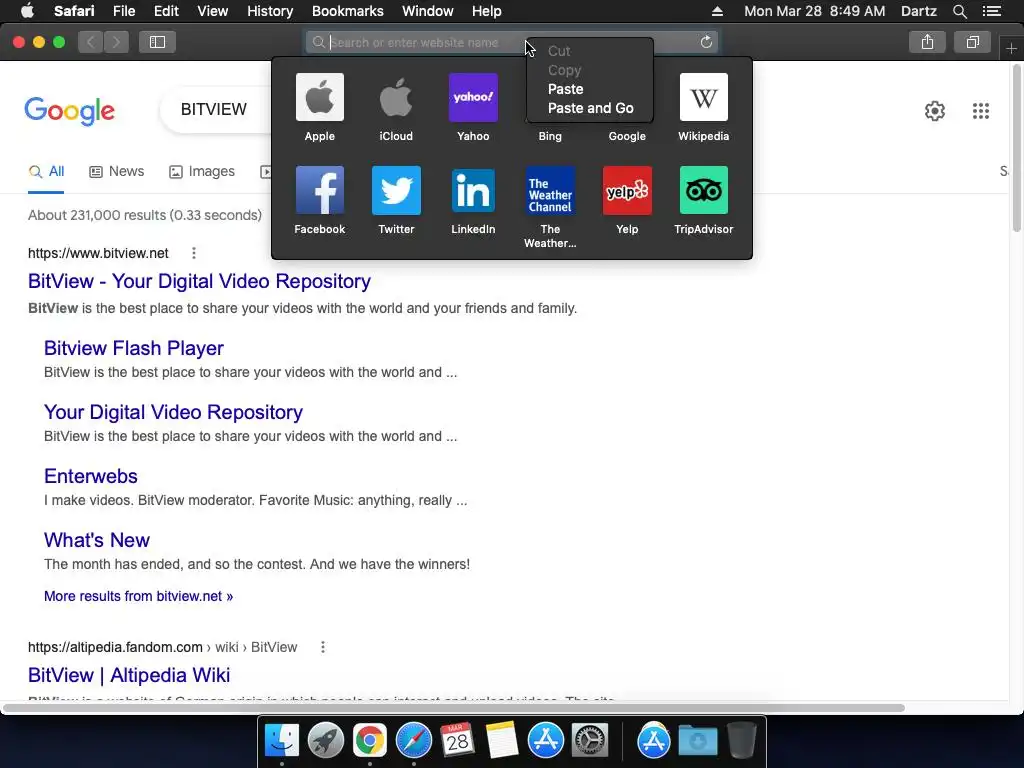Open System Preferences from the Dock

[590, 741]
